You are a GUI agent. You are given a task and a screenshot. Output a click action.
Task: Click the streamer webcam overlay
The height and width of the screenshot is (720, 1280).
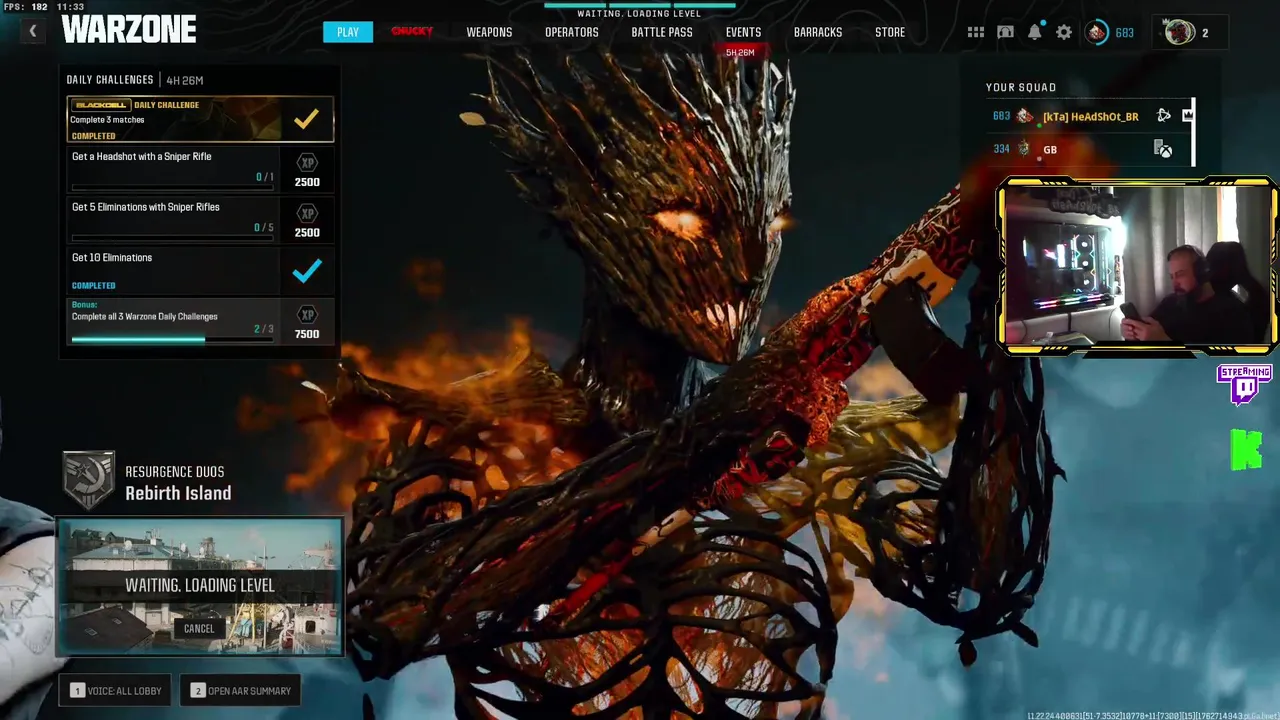point(1138,266)
